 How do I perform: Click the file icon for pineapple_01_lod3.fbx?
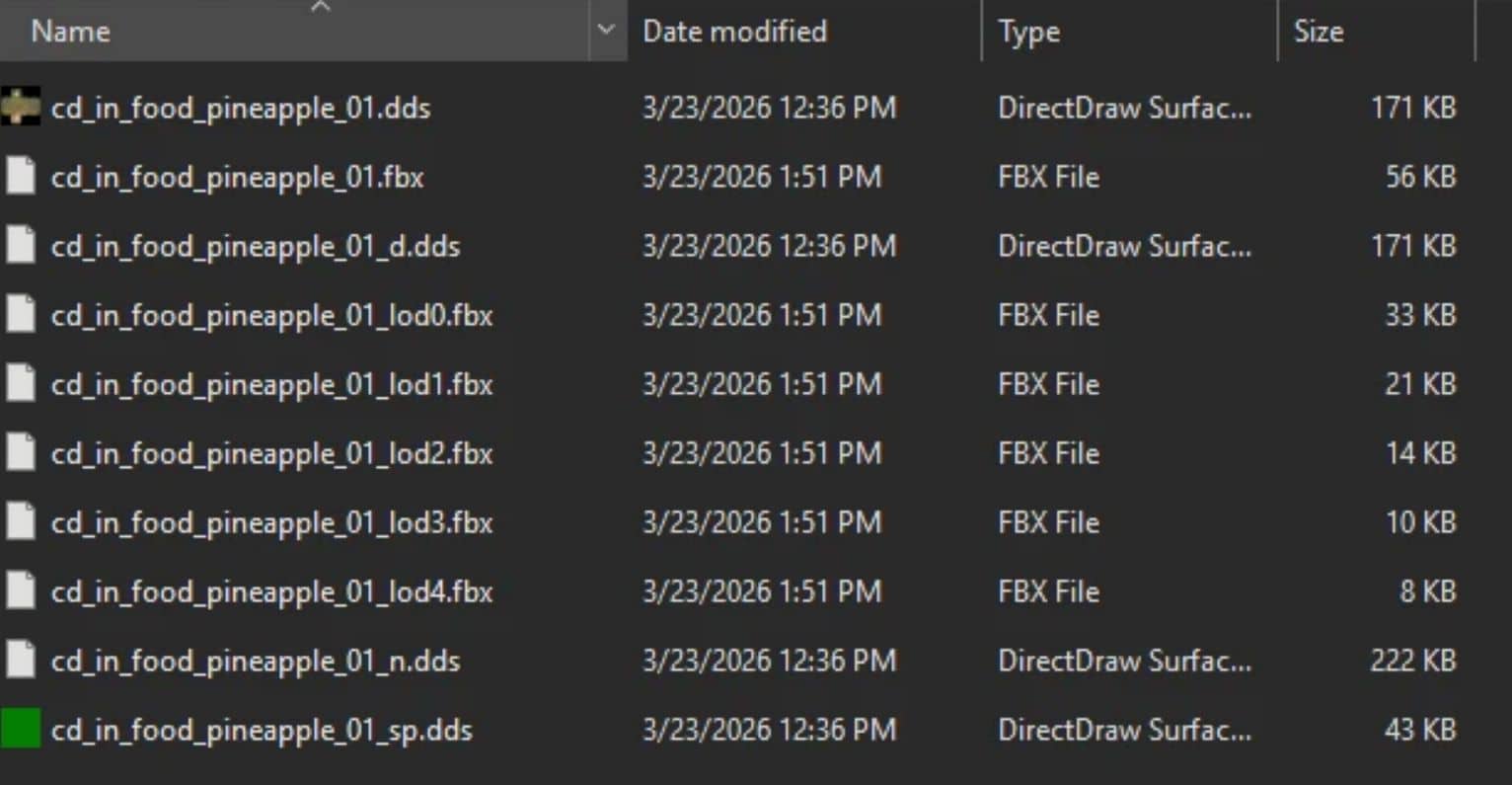tap(21, 522)
